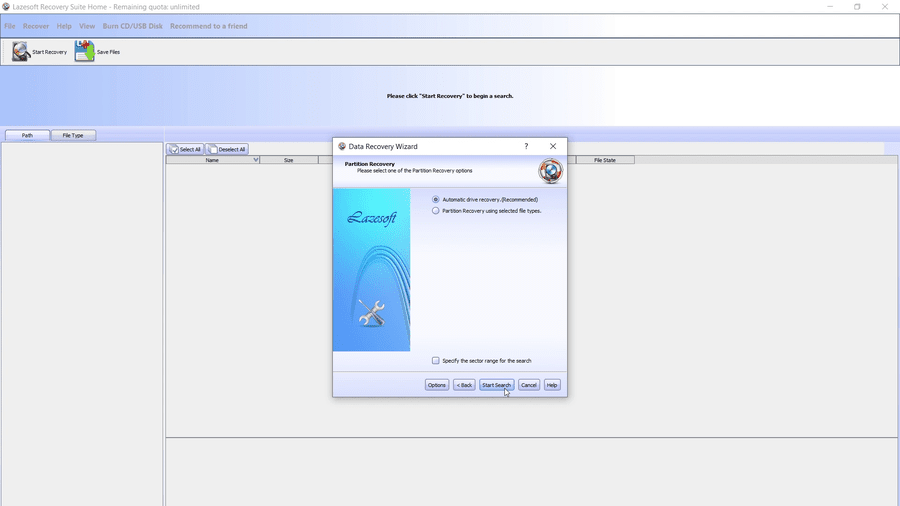Open the Recover menu
This screenshot has width=900, height=506.
pyautogui.click(x=36, y=26)
